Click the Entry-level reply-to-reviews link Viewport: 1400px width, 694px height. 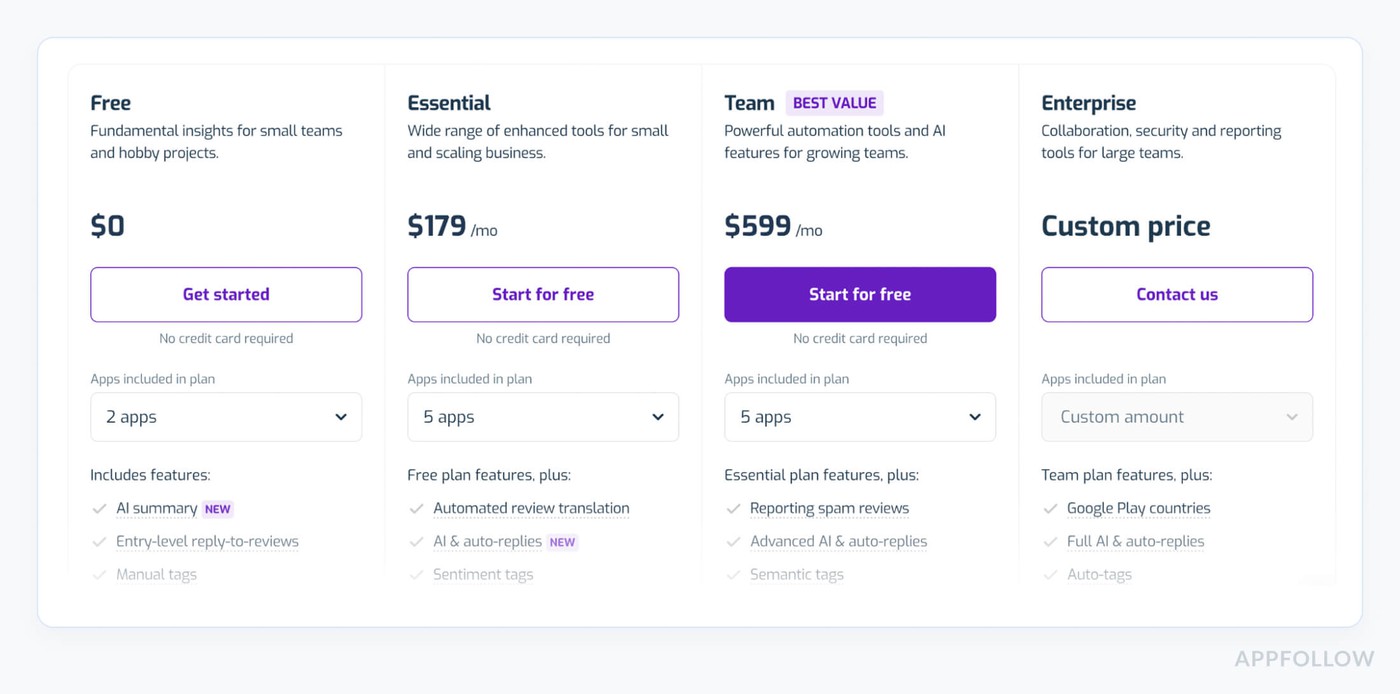coord(207,541)
